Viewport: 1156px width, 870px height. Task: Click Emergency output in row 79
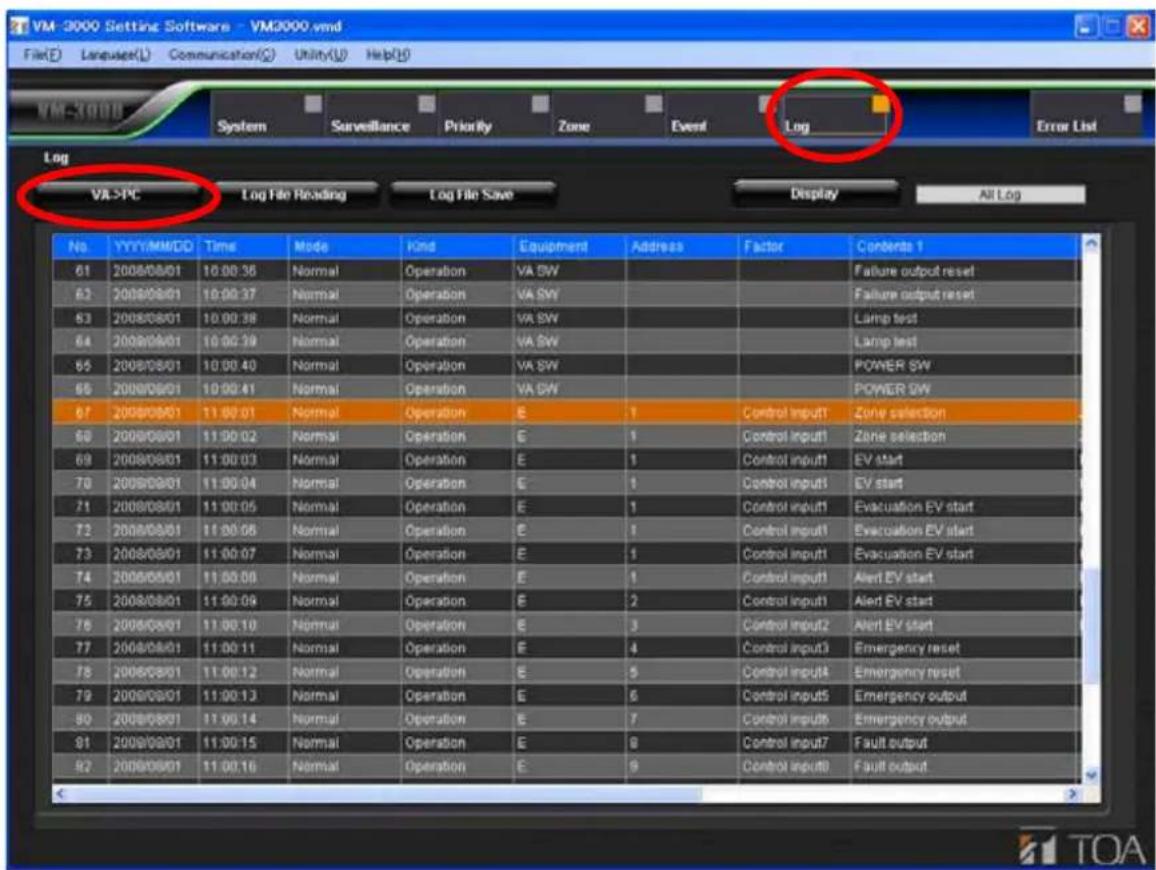(x=910, y=696)
